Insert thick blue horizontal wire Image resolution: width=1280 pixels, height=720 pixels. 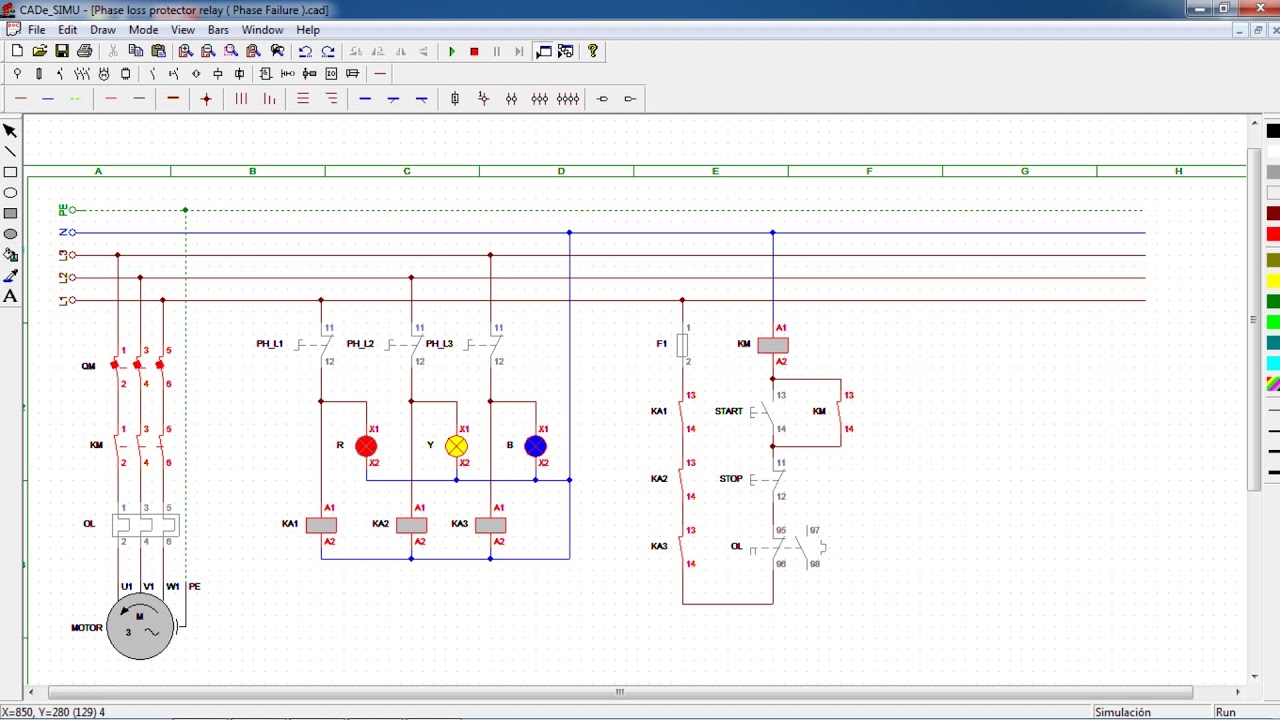(365, 99)
